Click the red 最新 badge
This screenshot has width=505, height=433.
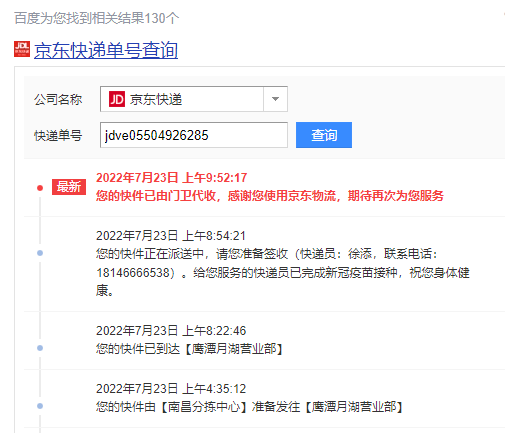point(69,187)
